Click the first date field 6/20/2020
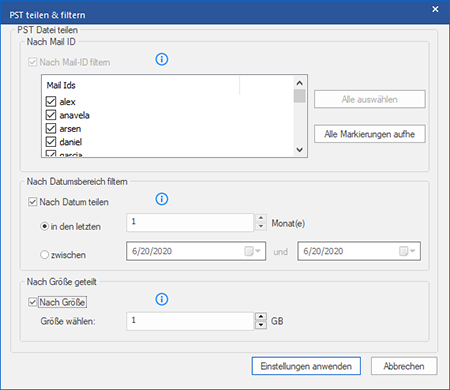The height and width of the screenshot is (390, 450). pos(196,251)
